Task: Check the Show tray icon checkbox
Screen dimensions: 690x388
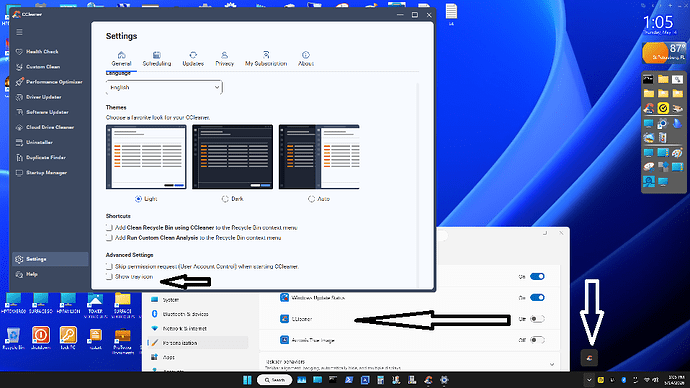Action: (x=109, y=277)
